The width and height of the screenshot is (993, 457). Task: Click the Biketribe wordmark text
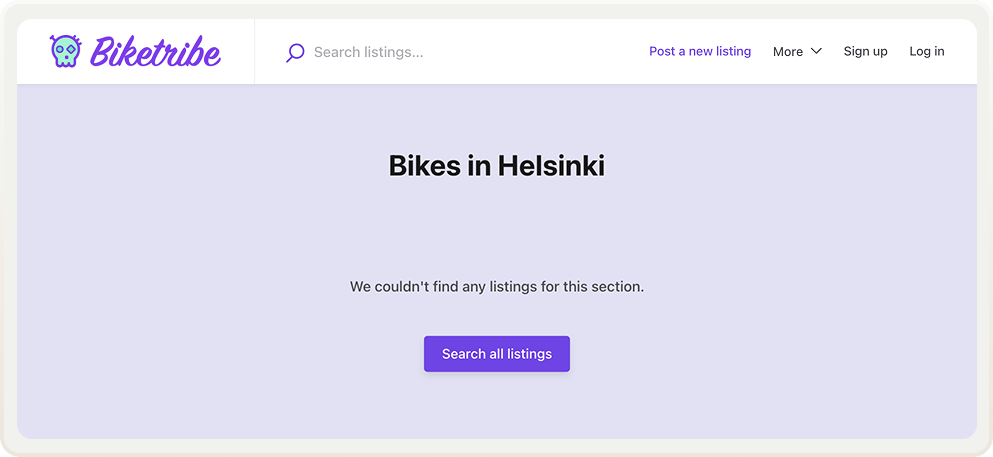pos(155,51)
